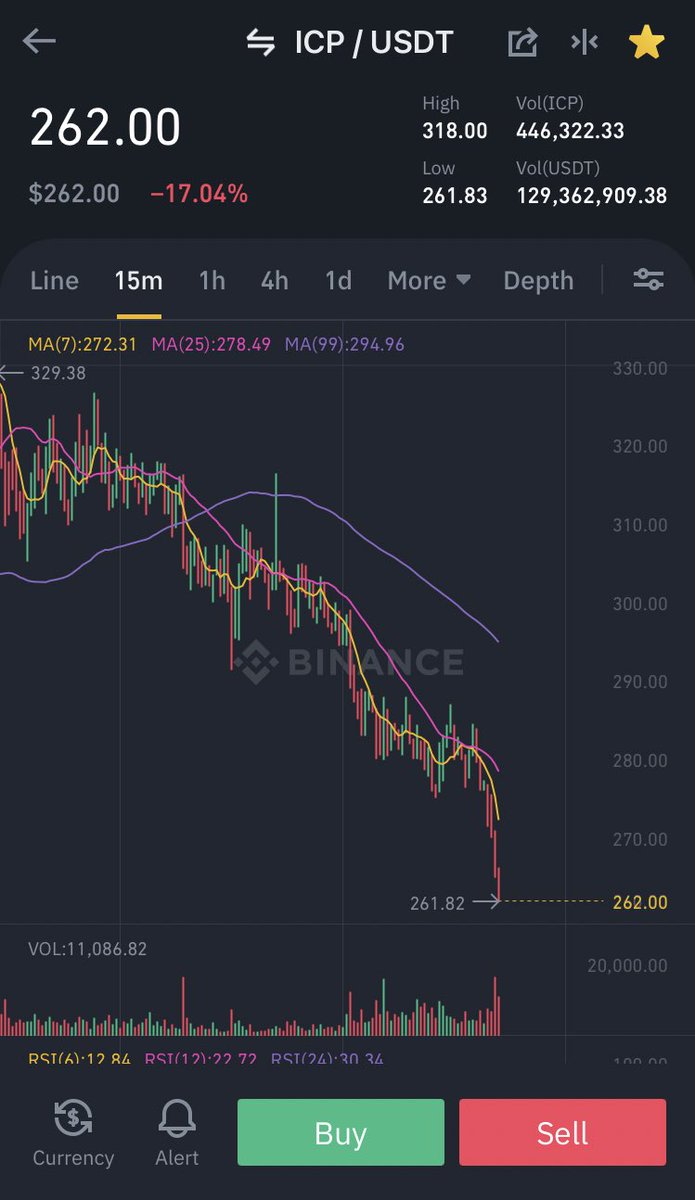Tap the VOL:11,086.82 label
The height and width of the screenshot is (1200, 695).
point(87,949)
